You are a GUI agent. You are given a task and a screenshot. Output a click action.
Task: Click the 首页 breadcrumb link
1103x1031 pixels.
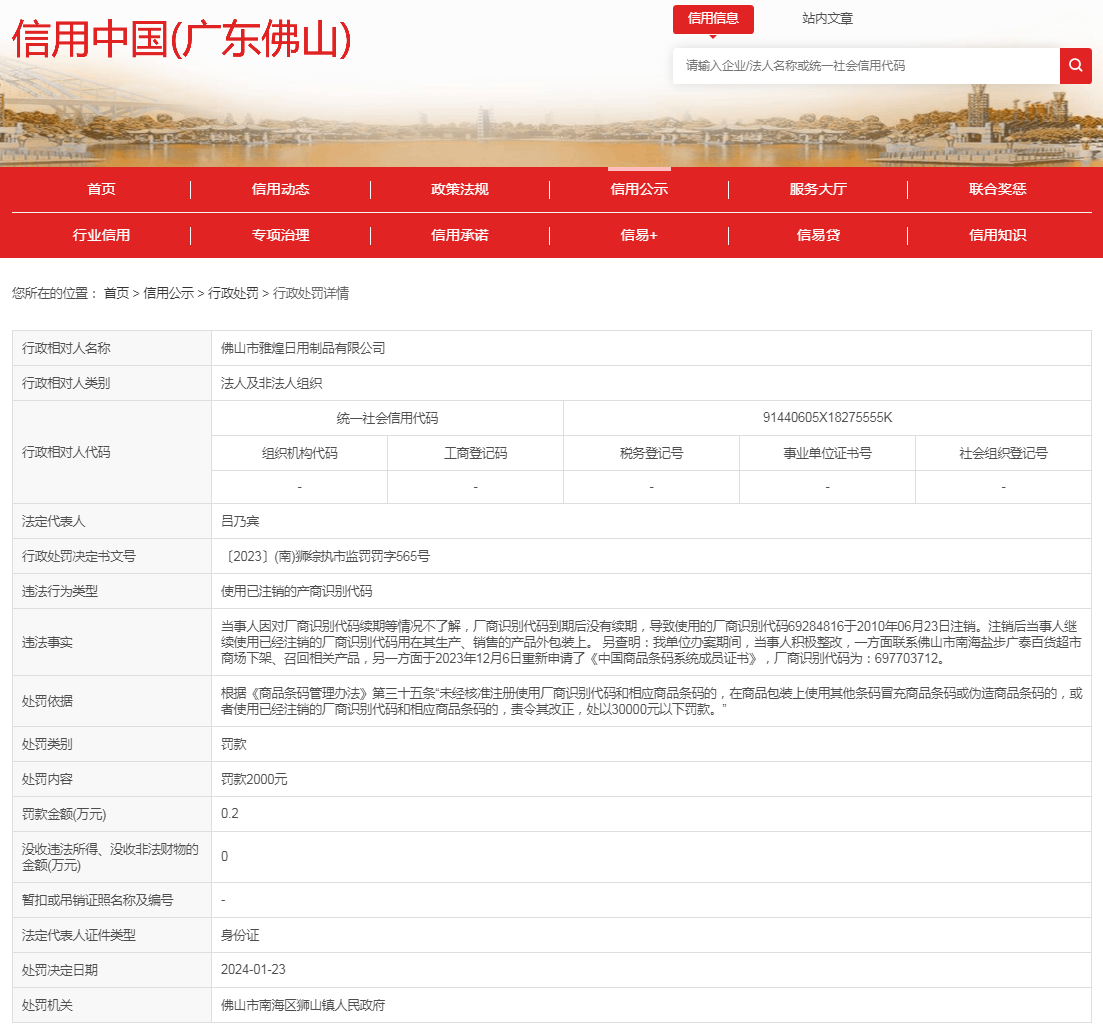click(116, 293)
